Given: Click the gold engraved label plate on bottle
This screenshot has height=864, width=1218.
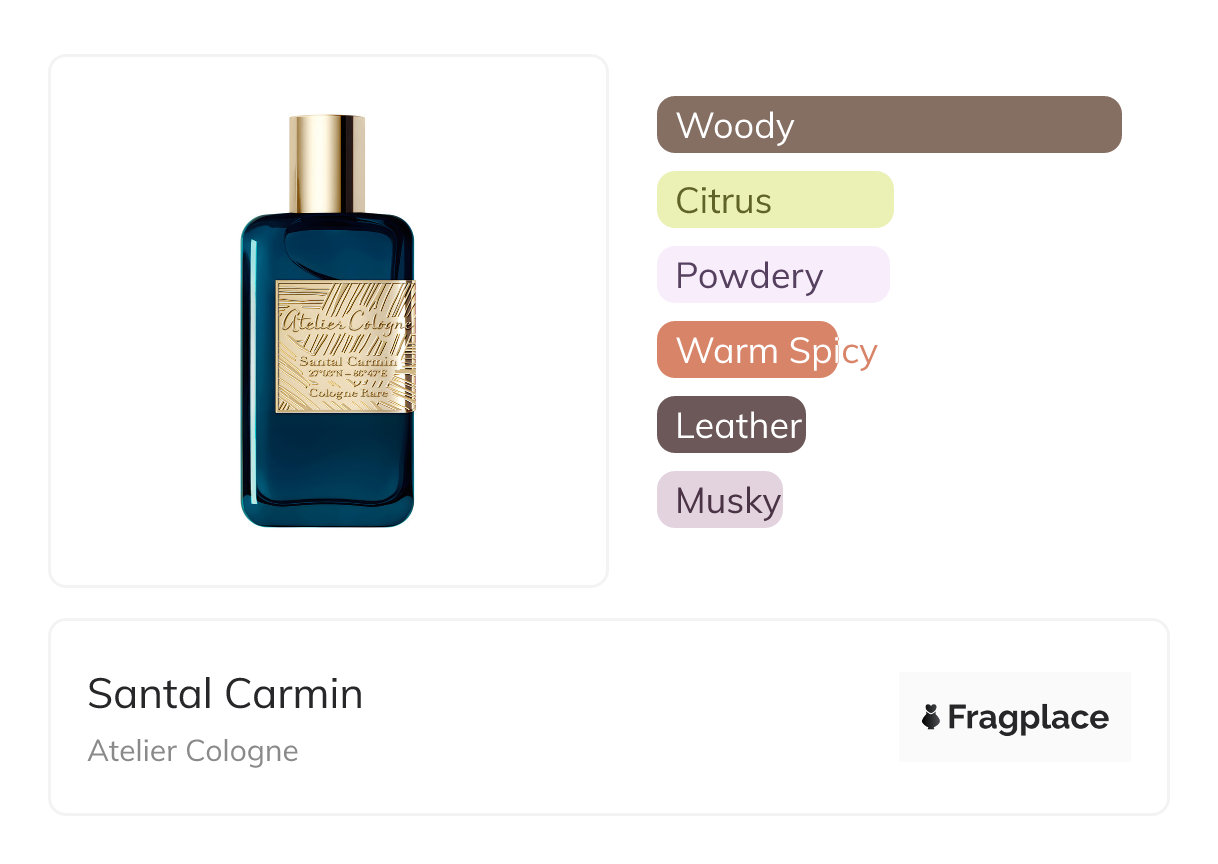Looking at the screenshot, I should 345,300.
